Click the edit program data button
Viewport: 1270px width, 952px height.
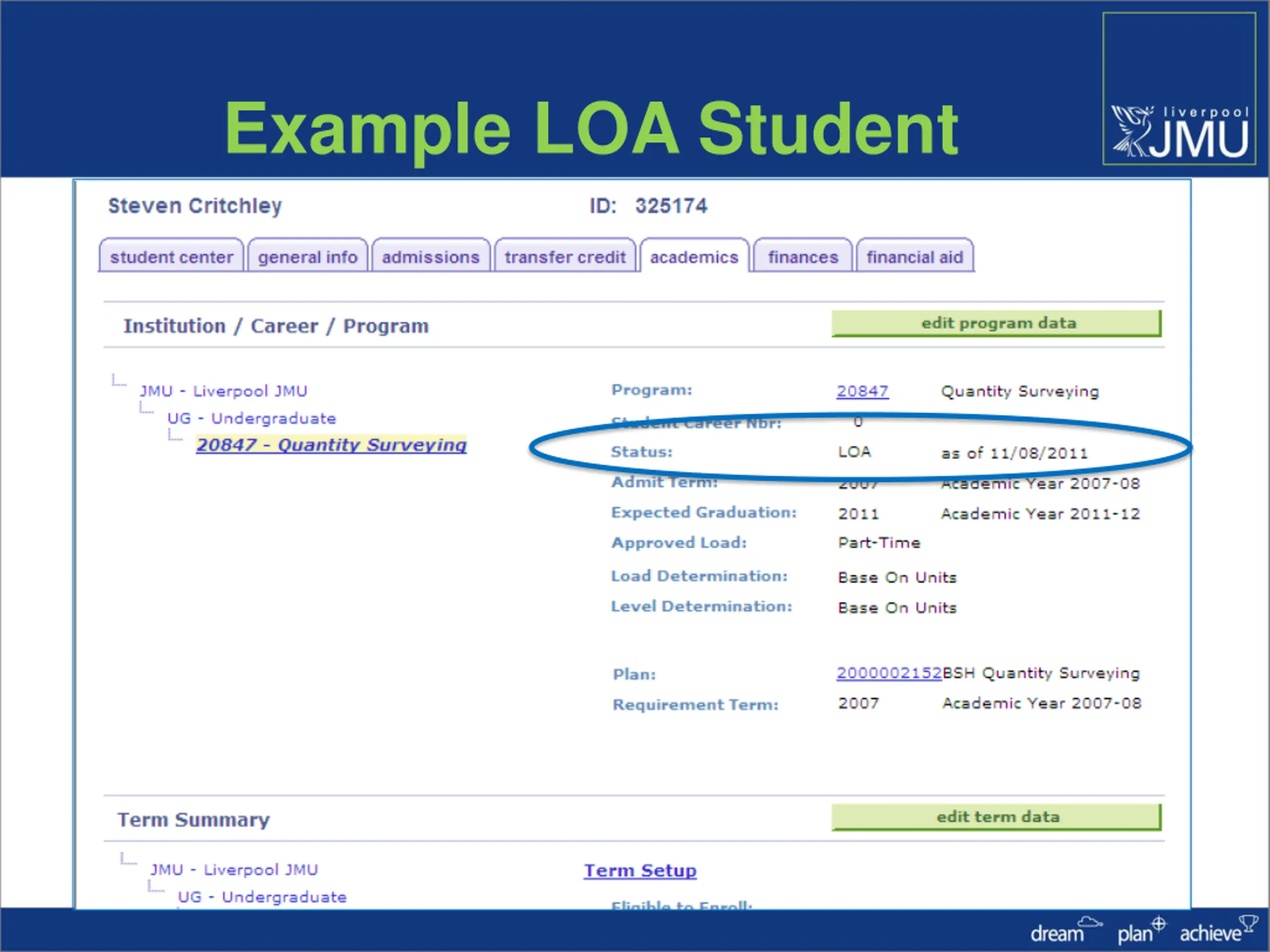pos(997,323)
